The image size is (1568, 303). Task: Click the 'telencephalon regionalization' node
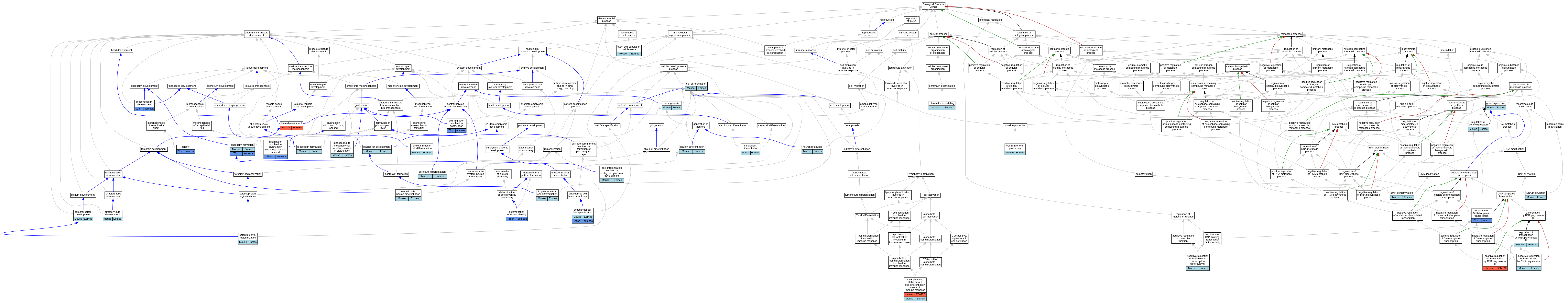pyautogui.click(x=248, y=195)
